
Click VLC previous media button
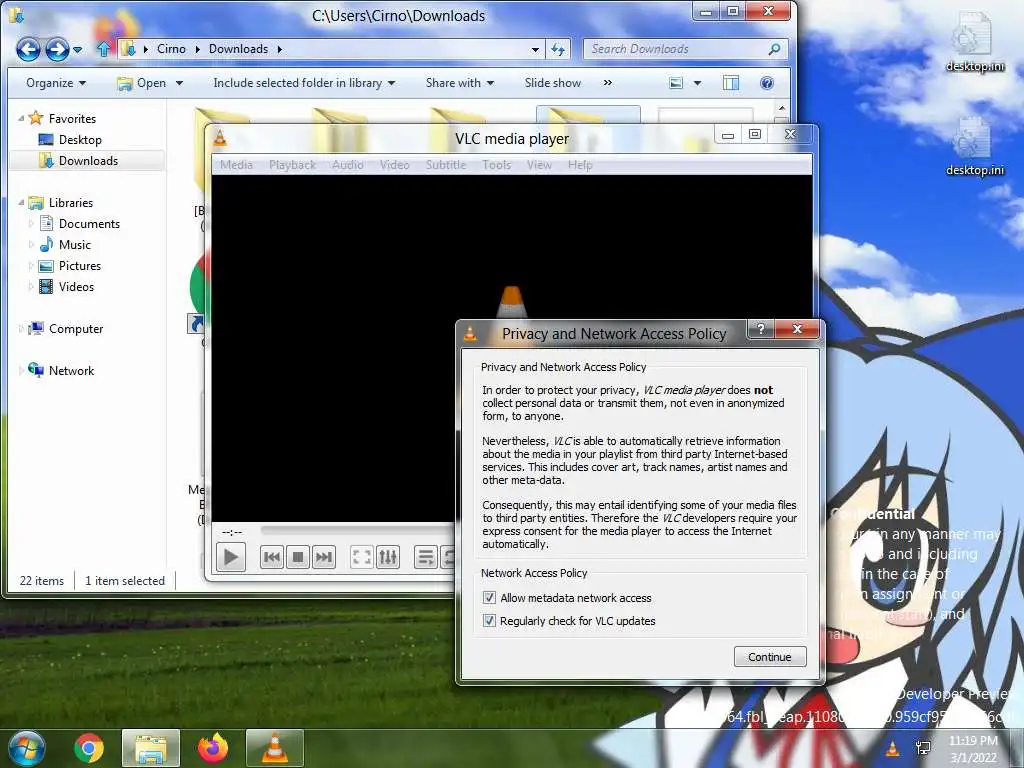(272, 557)
